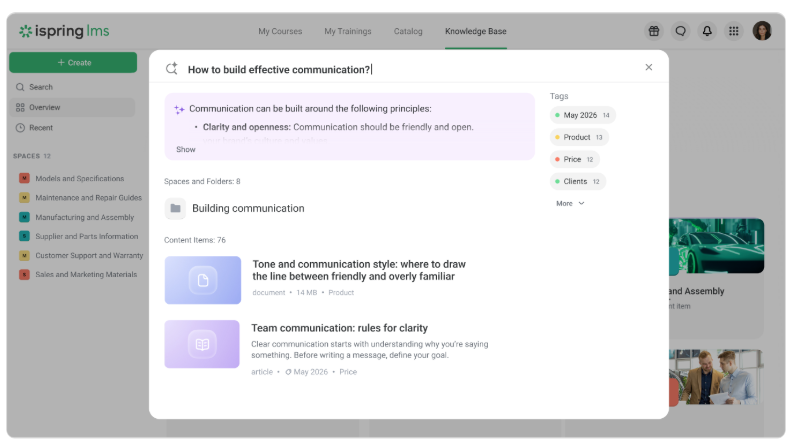Select the Knowledge Base tab

tap(475, 31)
